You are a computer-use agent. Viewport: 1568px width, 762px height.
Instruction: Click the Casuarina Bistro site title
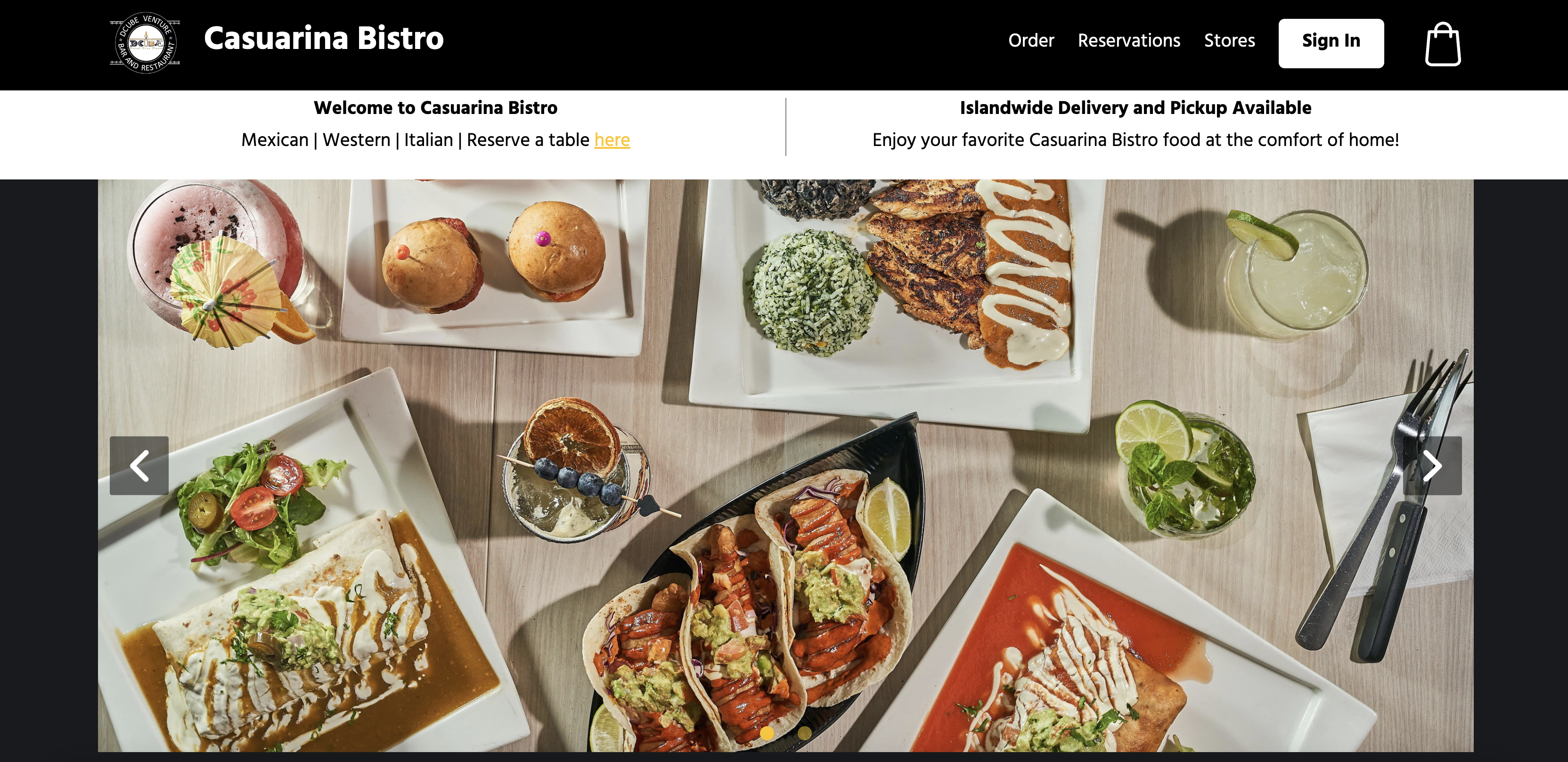pos(323,38)
